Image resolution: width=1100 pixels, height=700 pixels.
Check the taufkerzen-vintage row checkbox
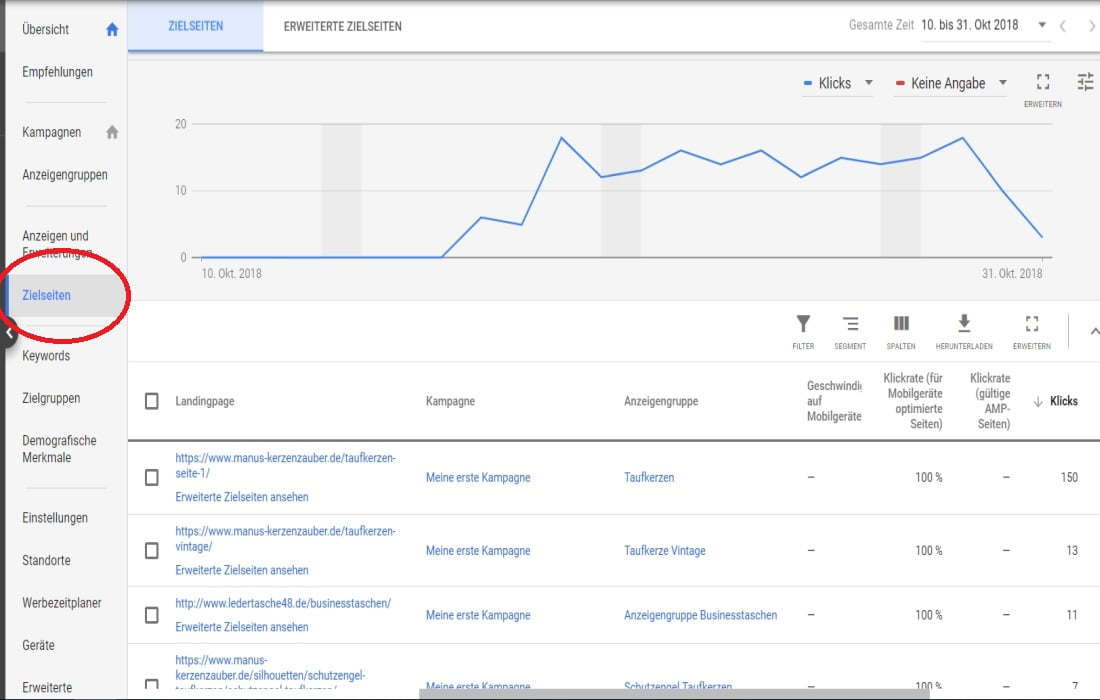tap(152, 551)
